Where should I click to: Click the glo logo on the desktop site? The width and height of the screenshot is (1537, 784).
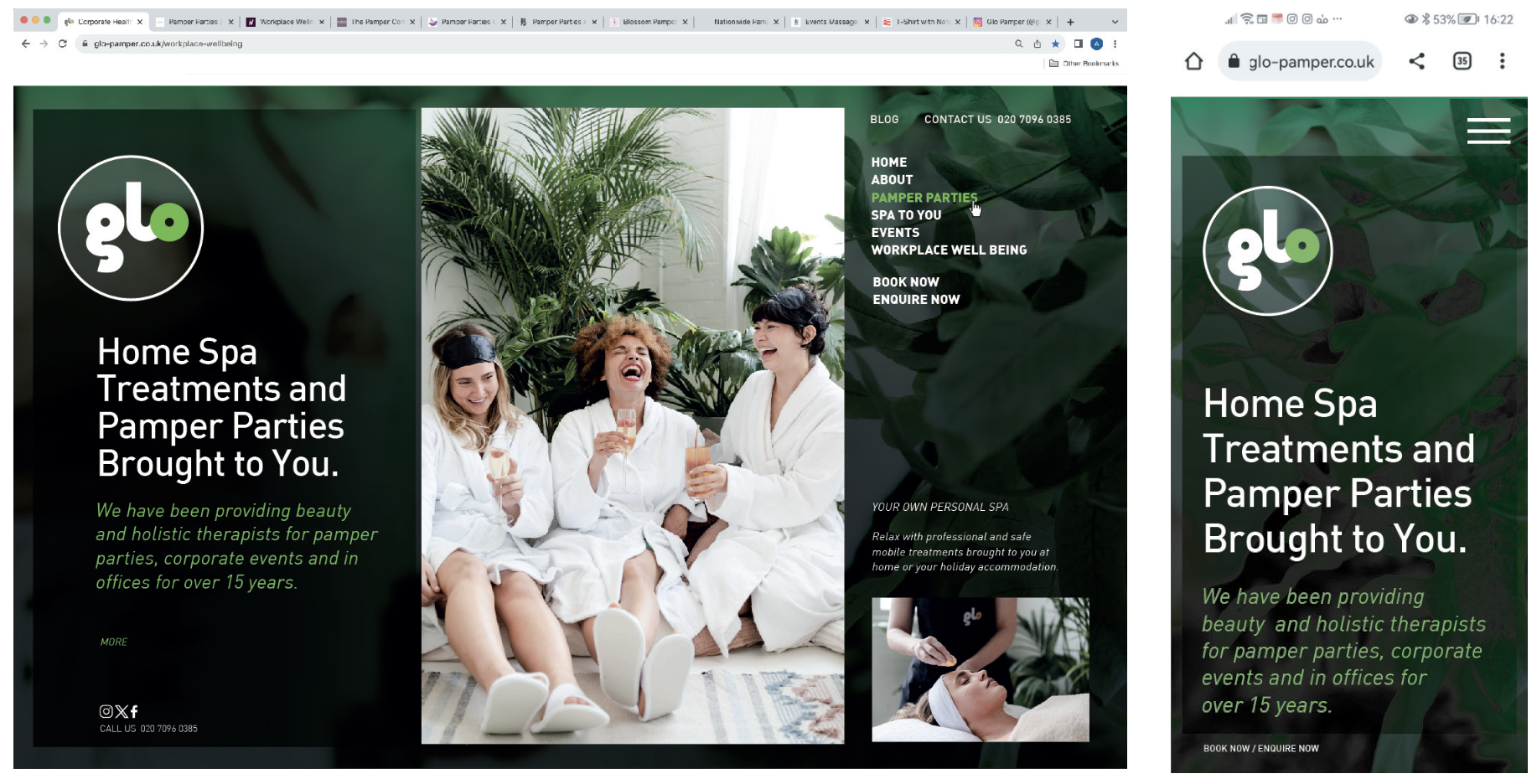[131, 228]
